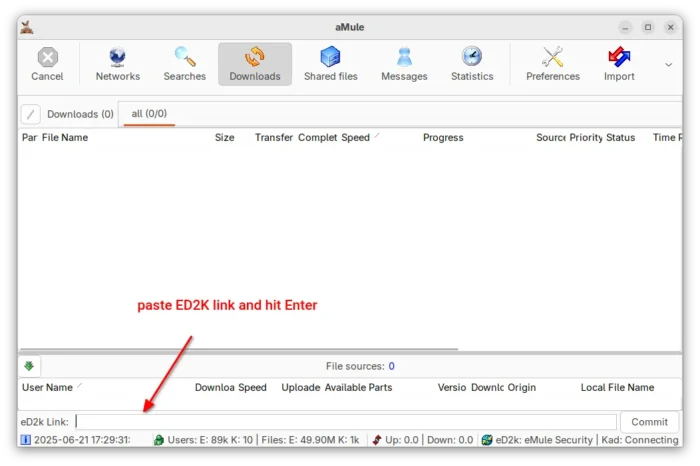
Task: Sort sources by Local File Name column
Action: 617,387
